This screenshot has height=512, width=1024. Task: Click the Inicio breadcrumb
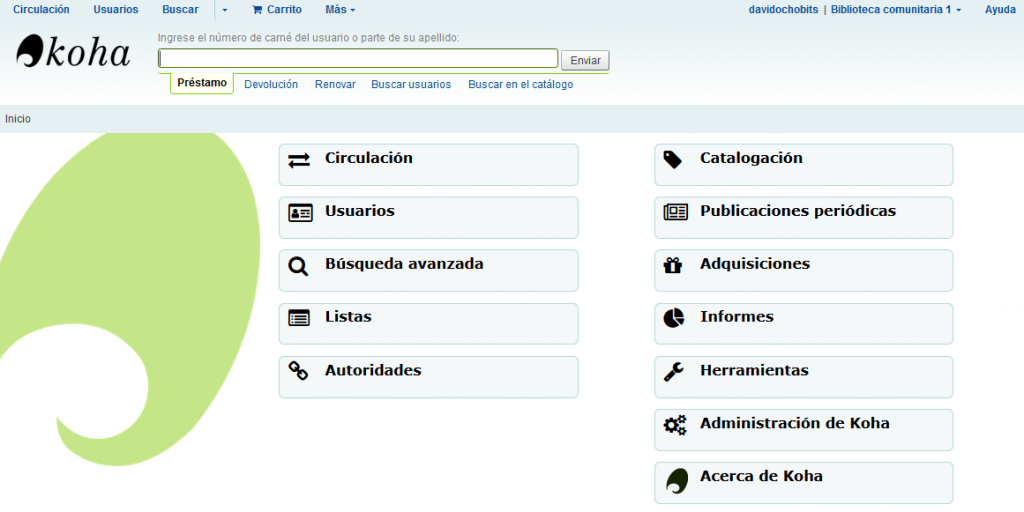(x=18, y=119)
